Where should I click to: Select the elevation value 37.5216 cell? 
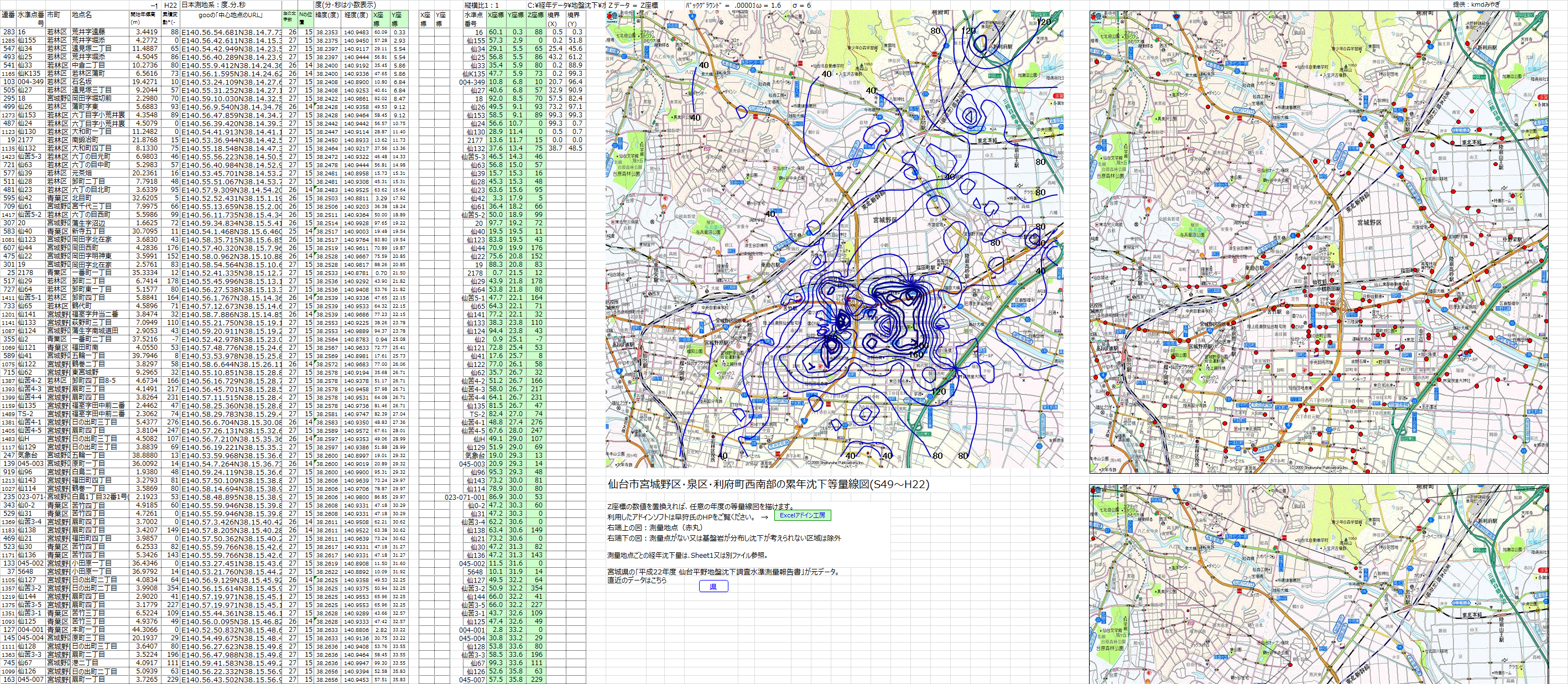point(144,339)
